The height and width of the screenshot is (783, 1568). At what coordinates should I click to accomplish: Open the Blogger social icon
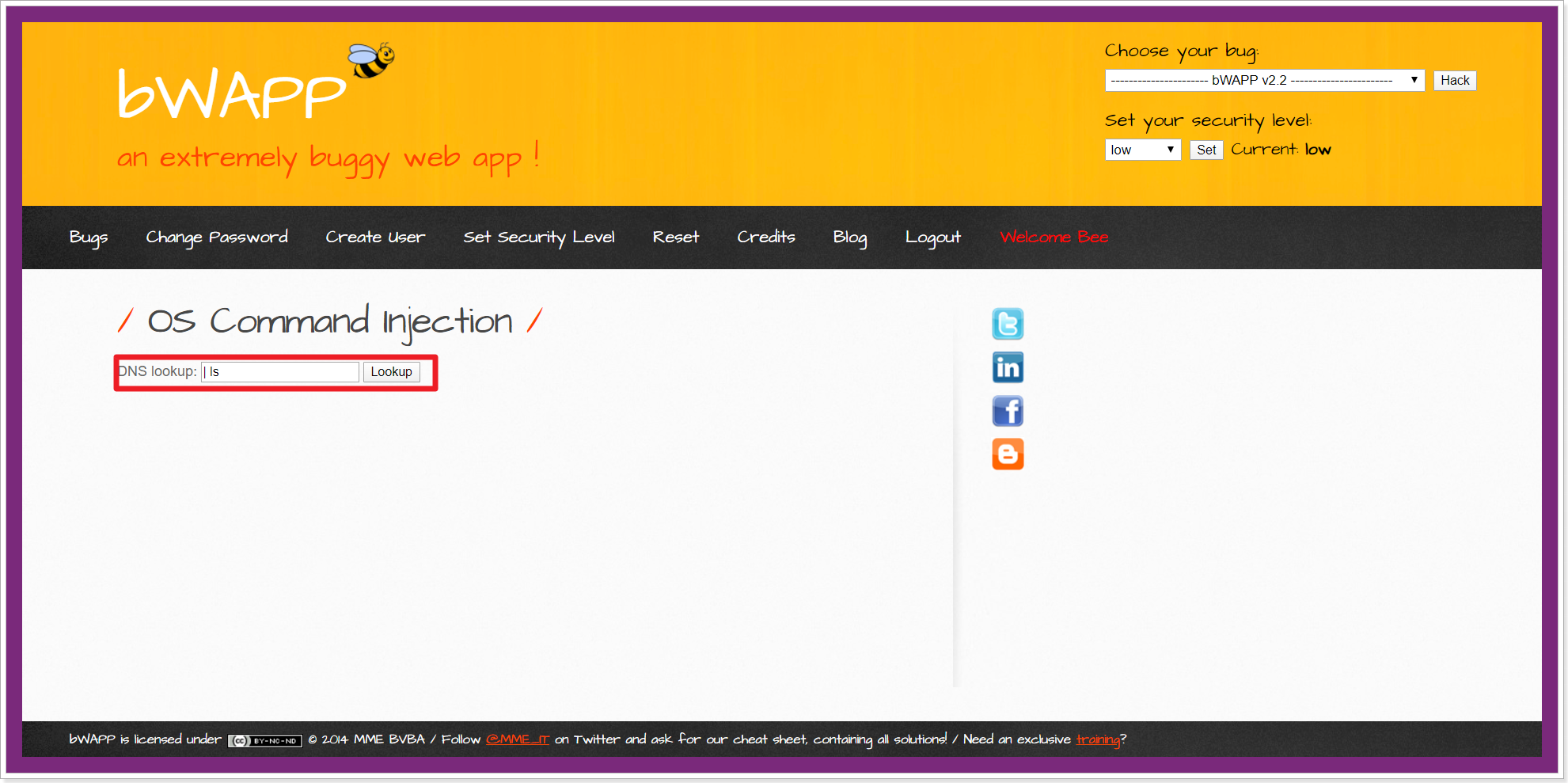click(x=1008, y=454)
